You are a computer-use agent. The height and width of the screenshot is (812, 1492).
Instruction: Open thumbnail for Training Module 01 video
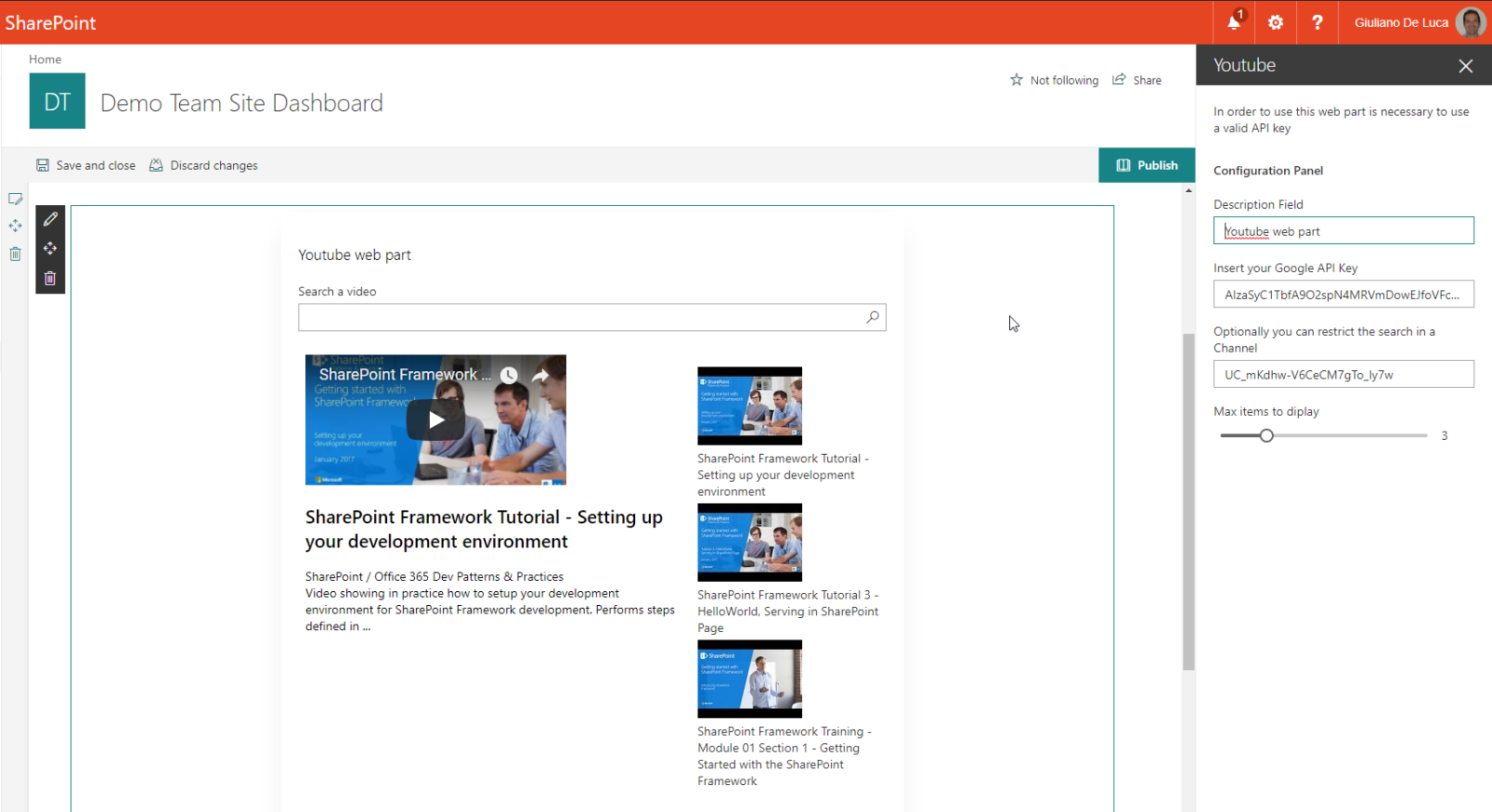750,679
